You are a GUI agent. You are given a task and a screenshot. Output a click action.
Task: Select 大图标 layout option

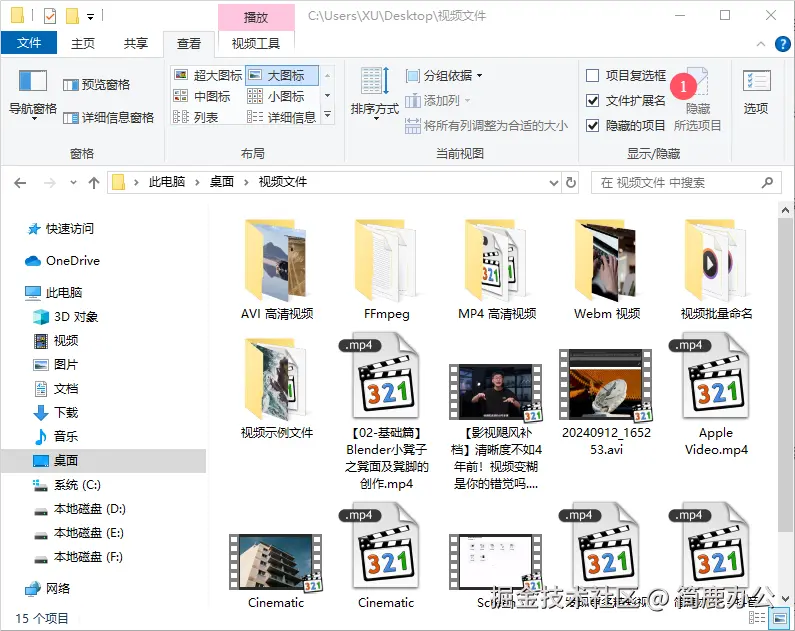click(x=282, y=75)
